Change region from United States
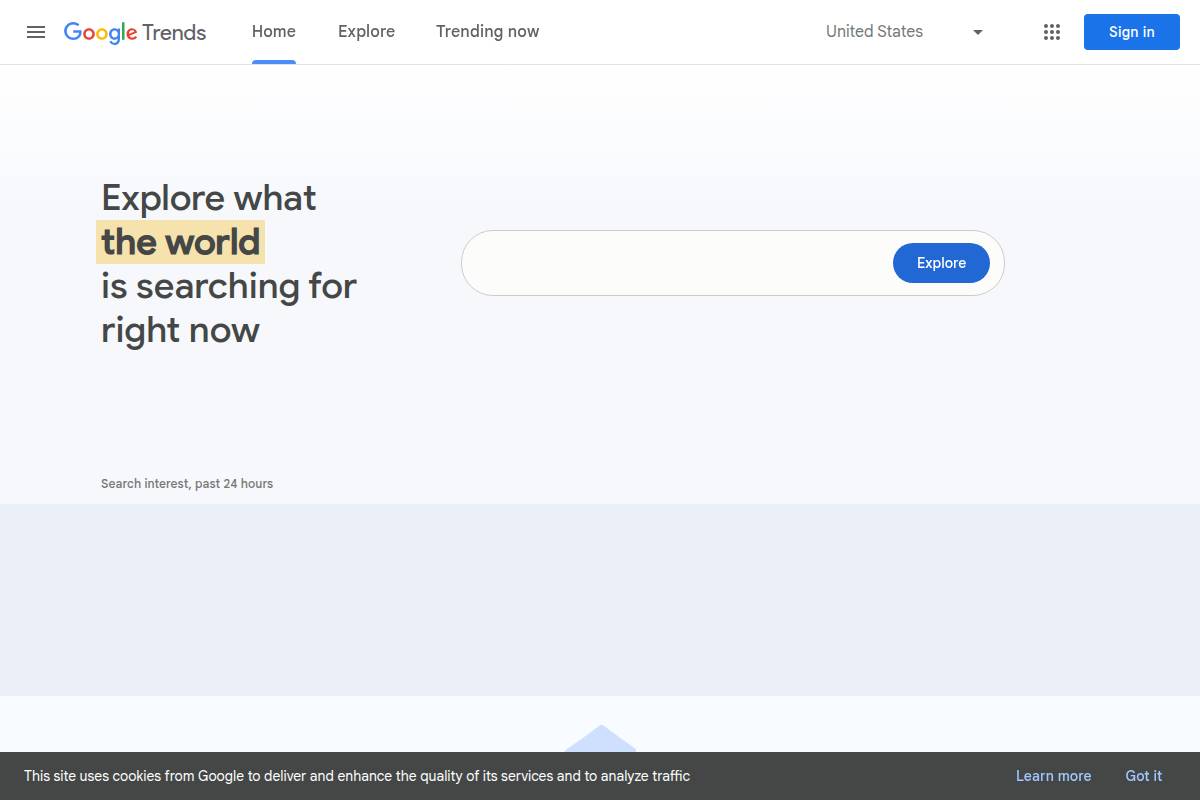 click(874, 31)
